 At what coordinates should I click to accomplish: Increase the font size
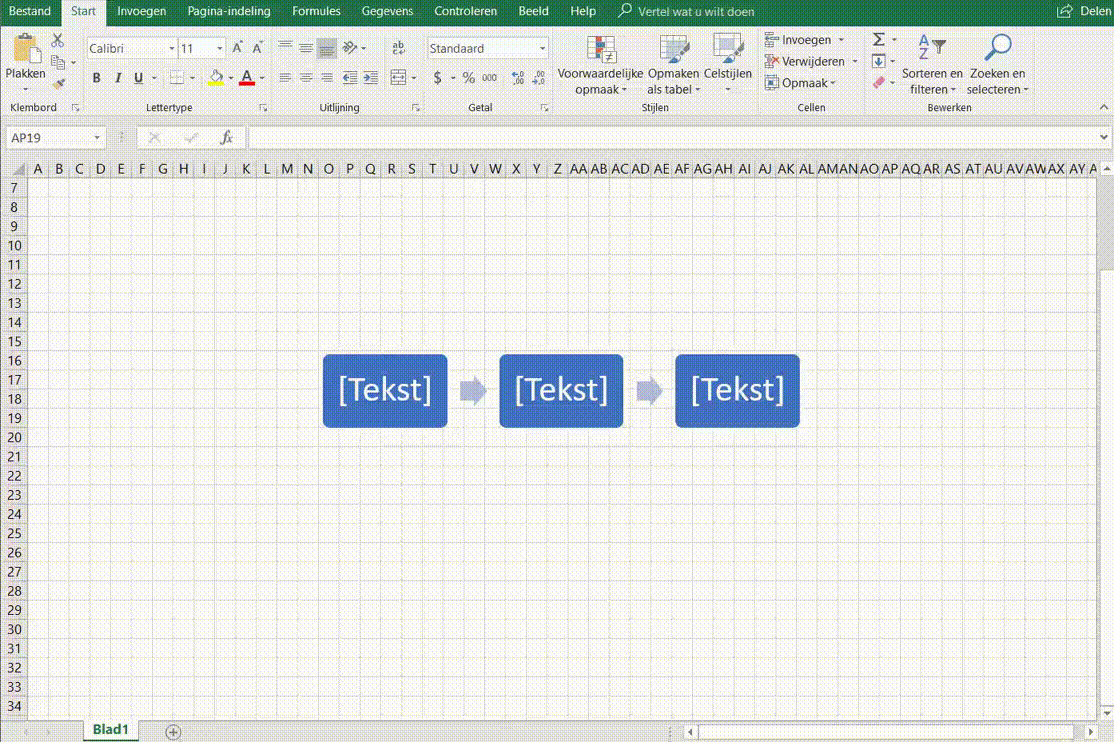(x=237, y=48)
